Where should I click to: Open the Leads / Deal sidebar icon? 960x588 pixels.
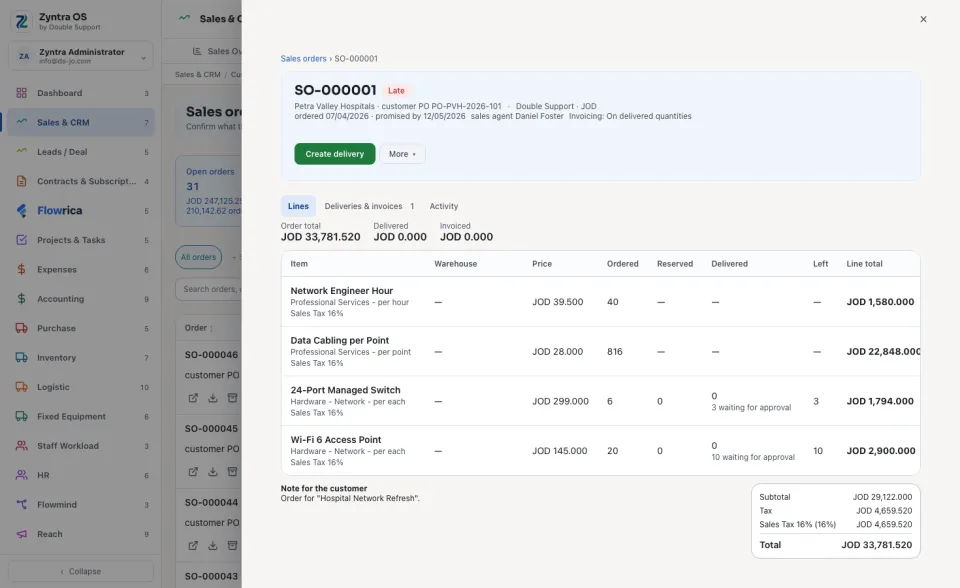point(21,151)
